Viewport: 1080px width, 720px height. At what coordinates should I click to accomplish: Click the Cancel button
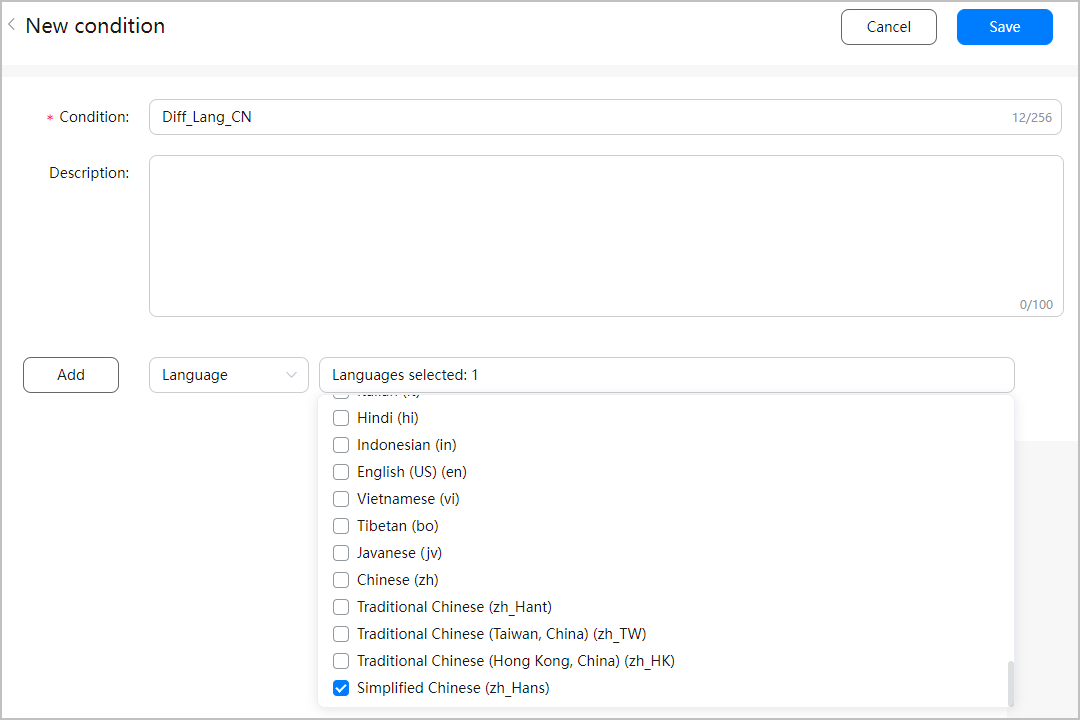pos(888,27)
